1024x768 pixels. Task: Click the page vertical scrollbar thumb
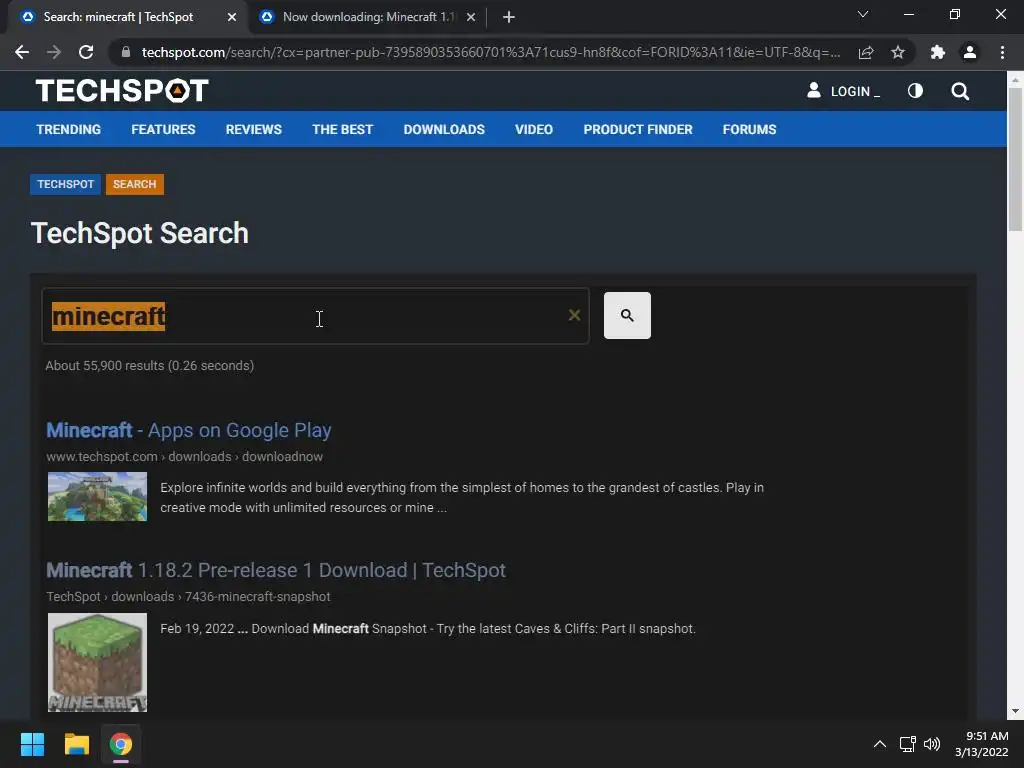(x=1015, y=159)
